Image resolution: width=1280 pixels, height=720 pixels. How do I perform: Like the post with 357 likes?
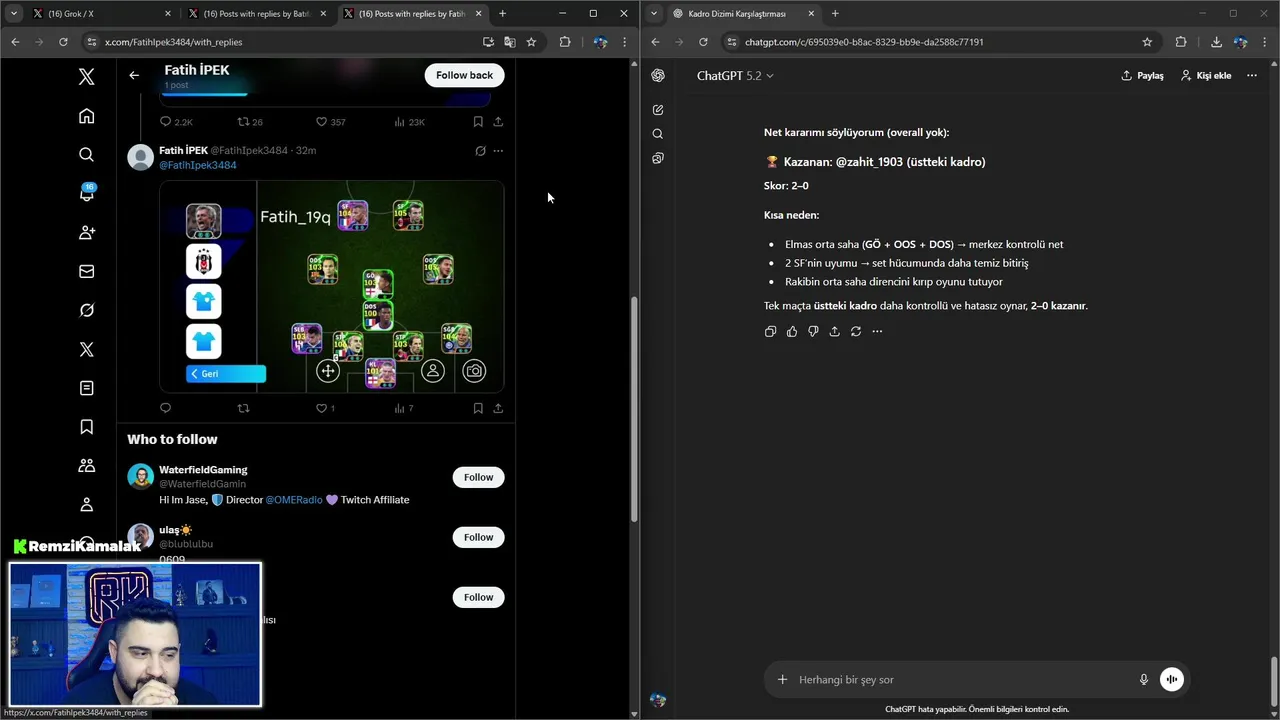tap(322, 122)
